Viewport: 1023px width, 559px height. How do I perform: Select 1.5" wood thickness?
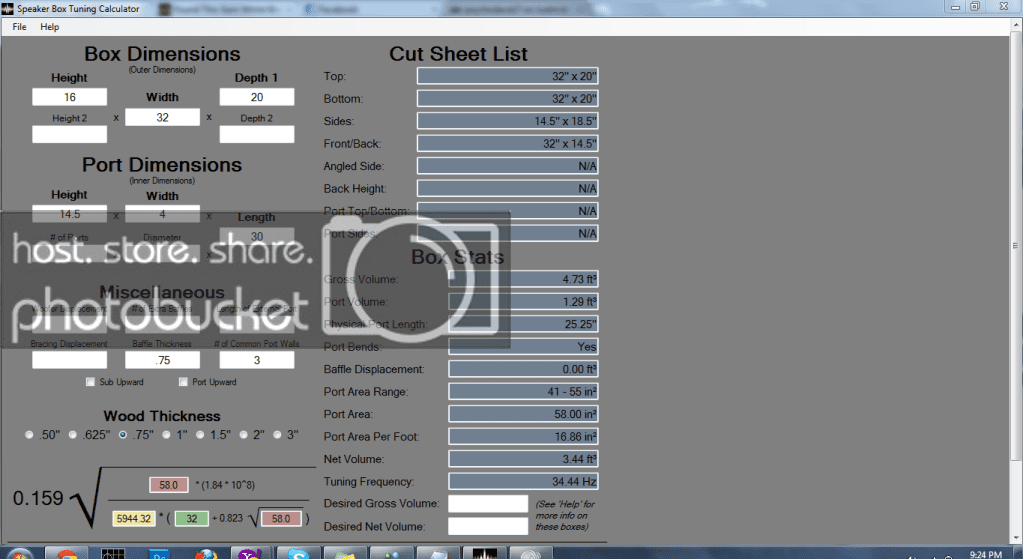200,434
